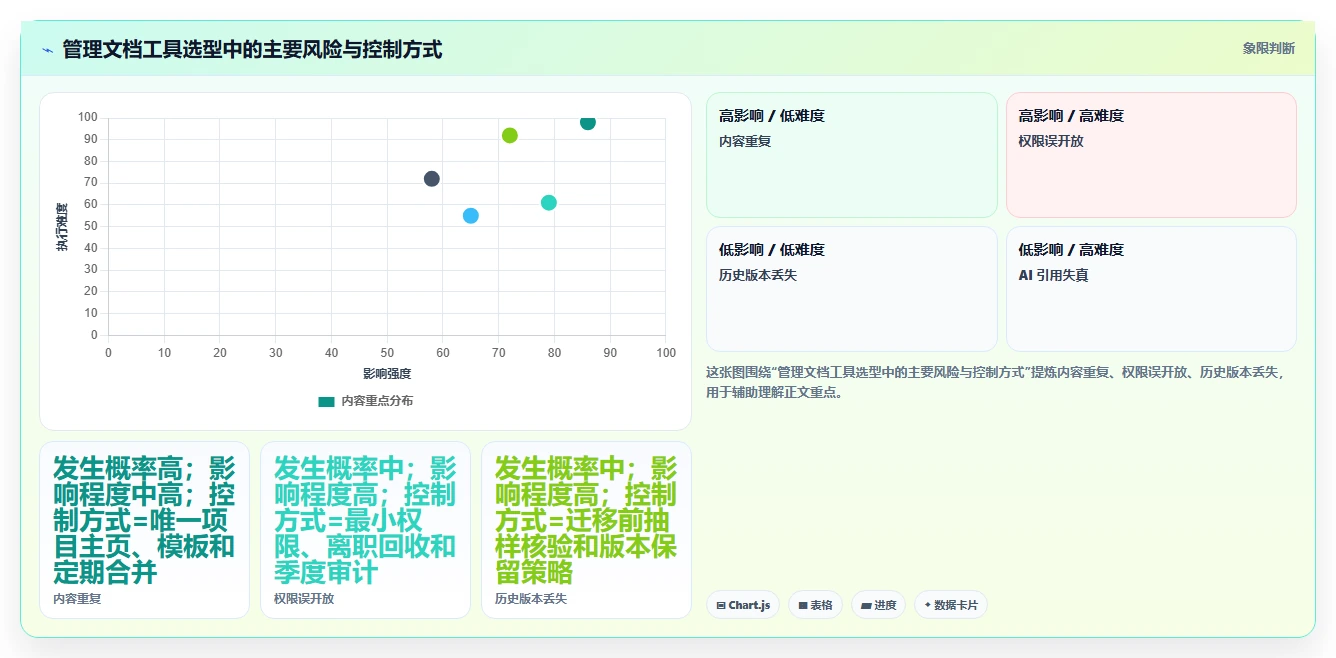Click the summary paragraph starting 这张图围绕
The width and height of the screenshot is (1336, 658).
(997, 382)
